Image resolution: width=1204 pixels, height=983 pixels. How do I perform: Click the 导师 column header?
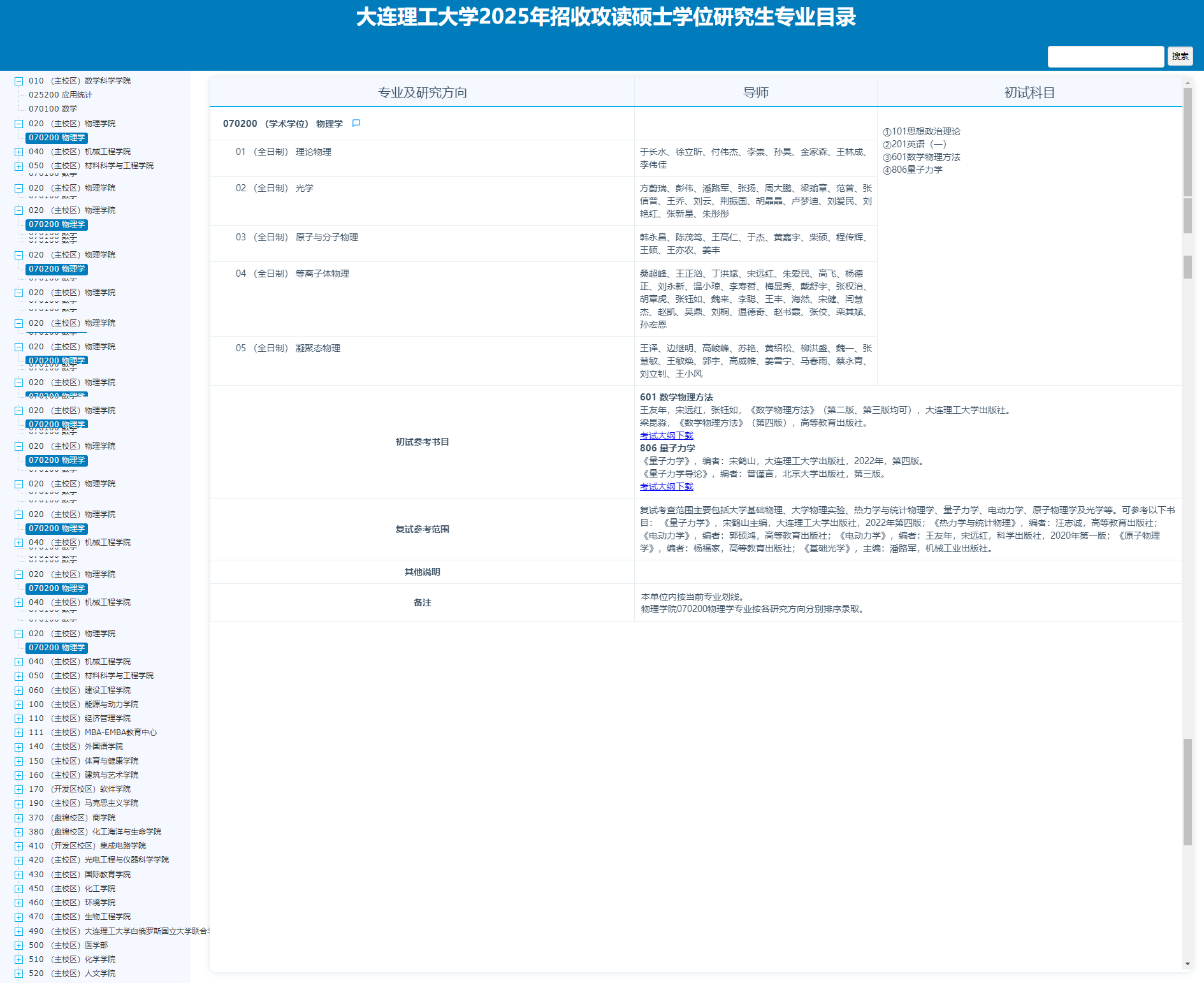(756, 92)
